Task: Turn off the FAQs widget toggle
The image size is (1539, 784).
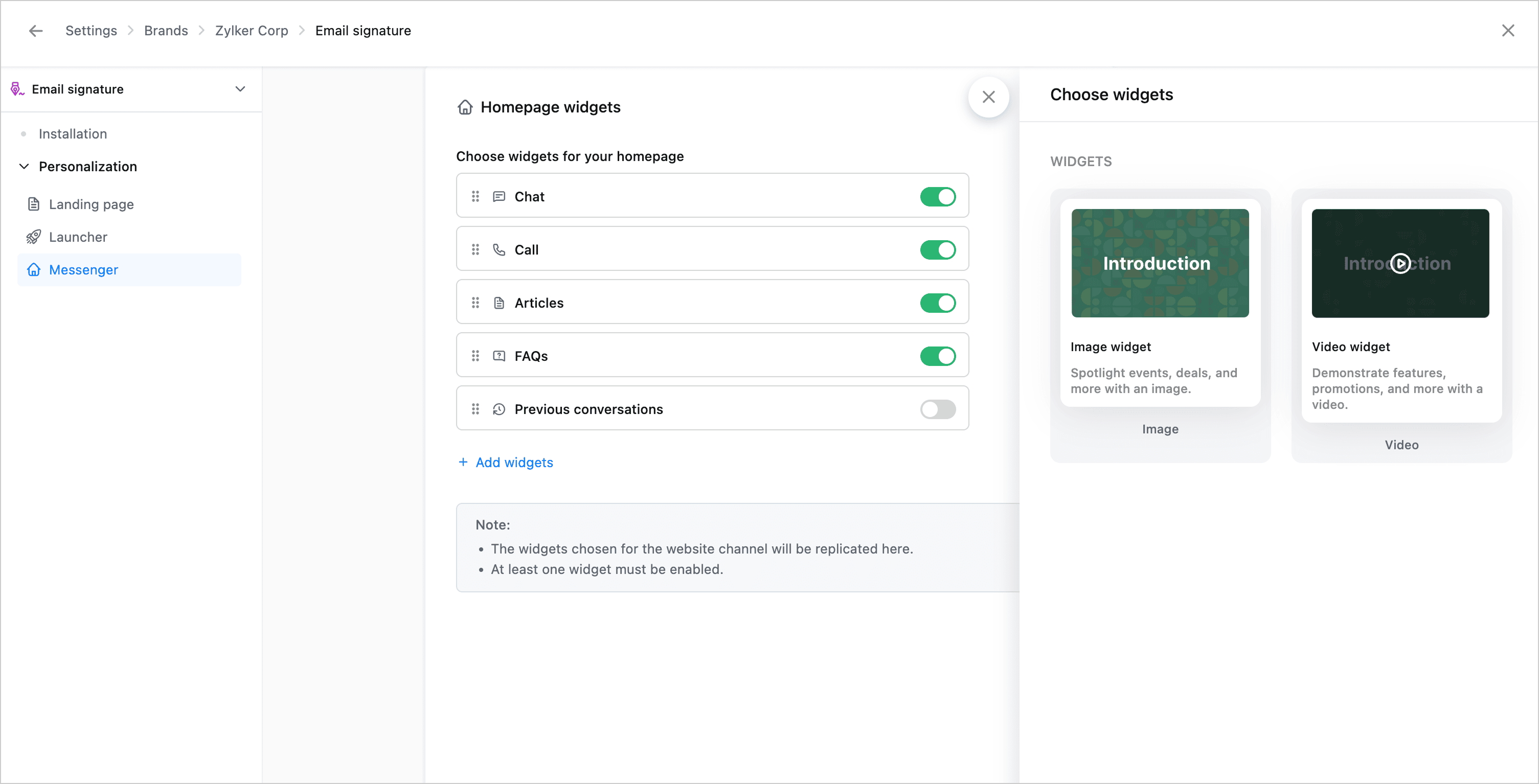Action: pyautogui.click(x=937, y=356)
